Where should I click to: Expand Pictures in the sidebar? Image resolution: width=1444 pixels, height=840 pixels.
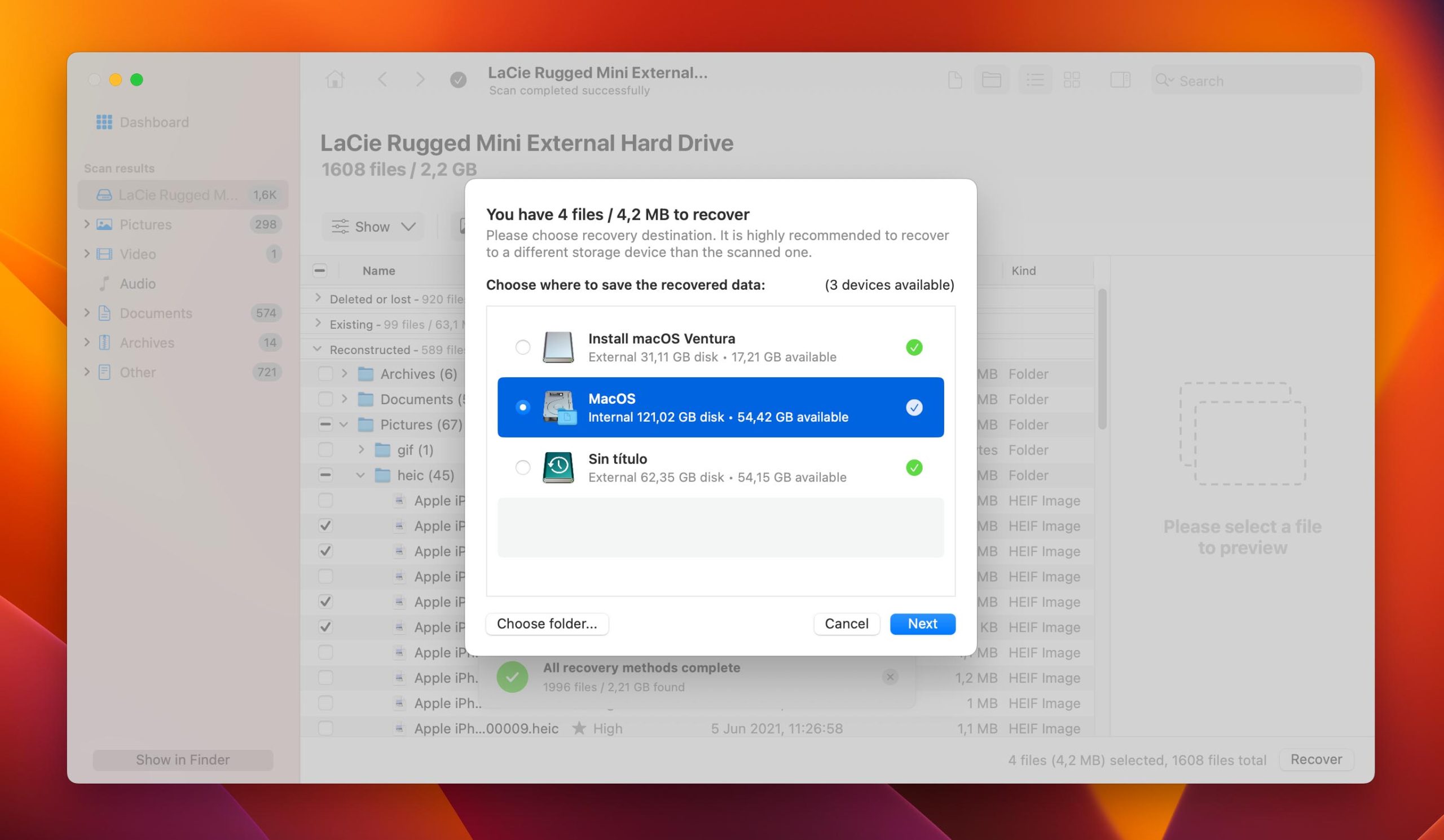[x=87, y=224]
